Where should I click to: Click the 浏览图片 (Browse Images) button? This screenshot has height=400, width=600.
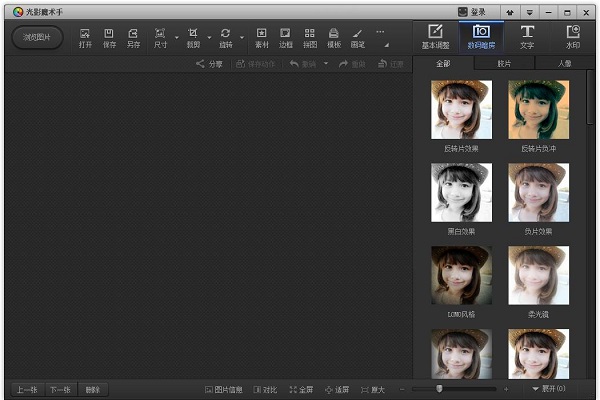(36, 37)
